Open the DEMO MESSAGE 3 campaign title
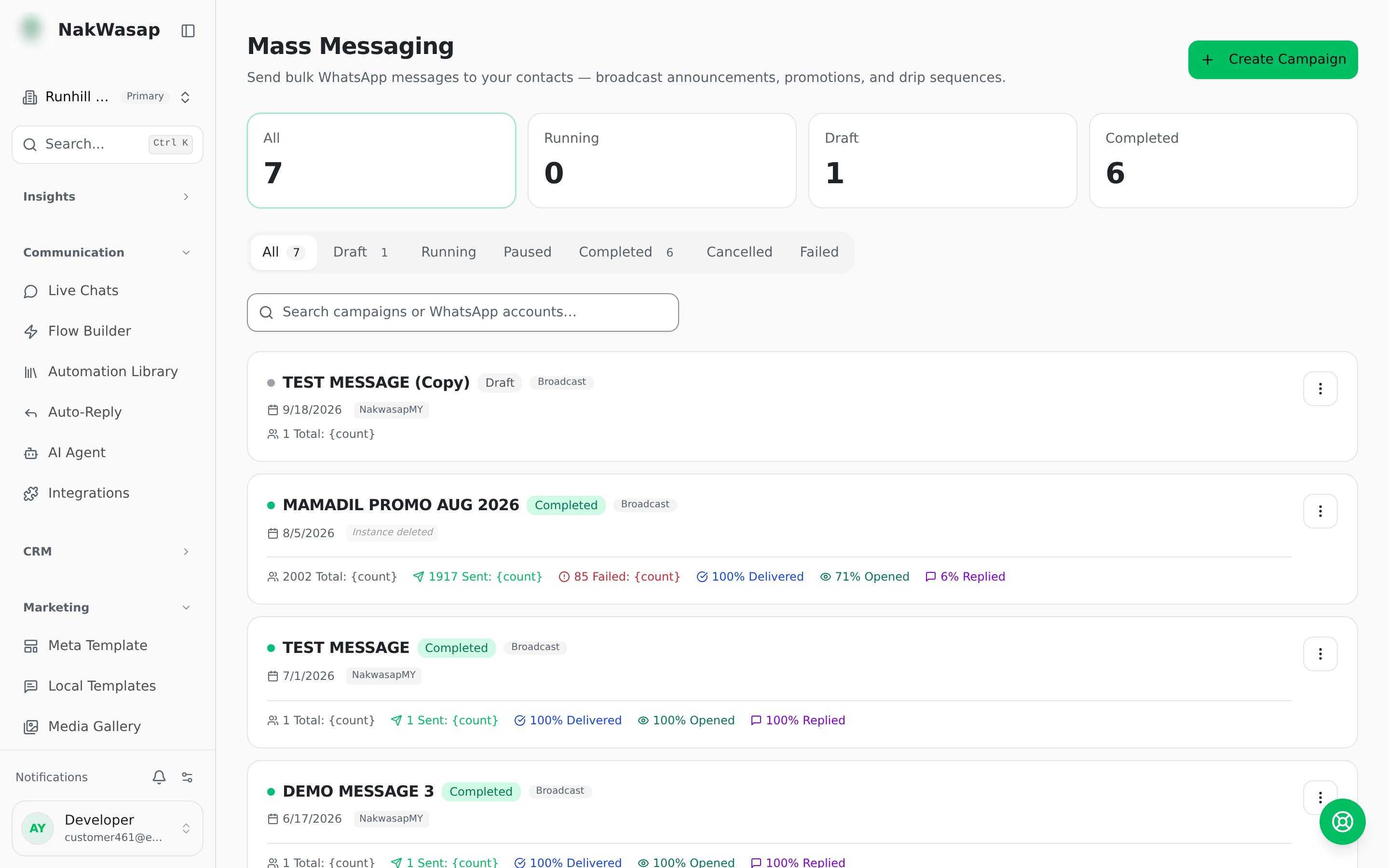Image resolution: width=1389 pixels, height=868 pixels. [358, 791]
